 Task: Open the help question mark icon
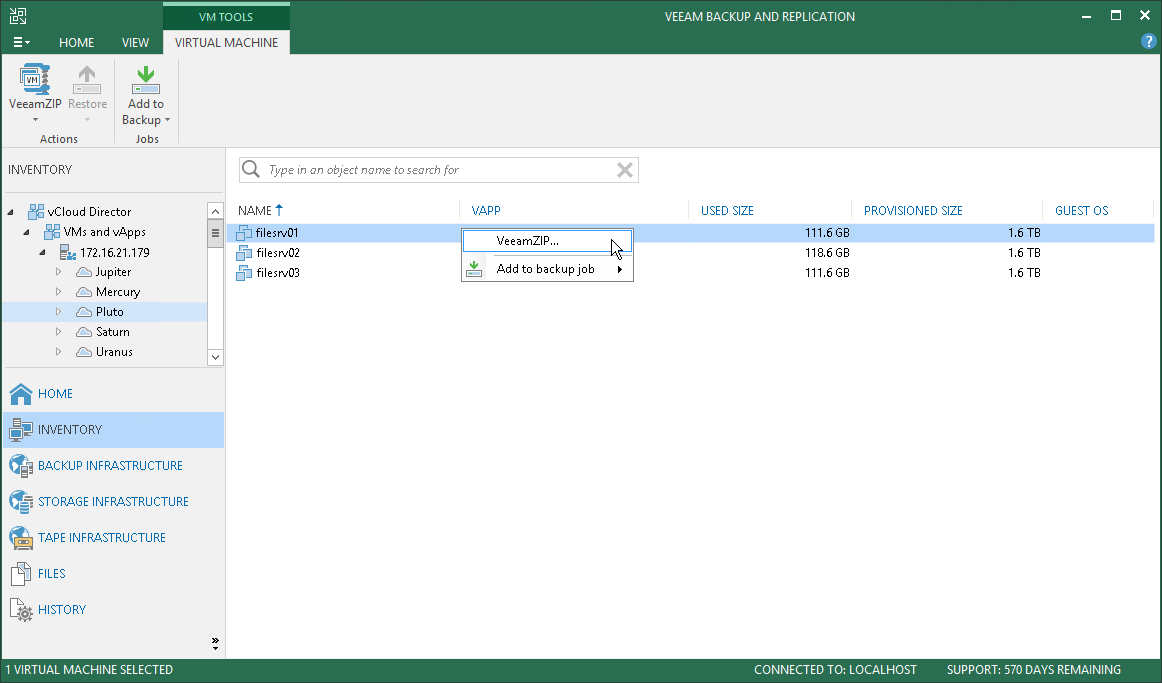click(1149, 42)
